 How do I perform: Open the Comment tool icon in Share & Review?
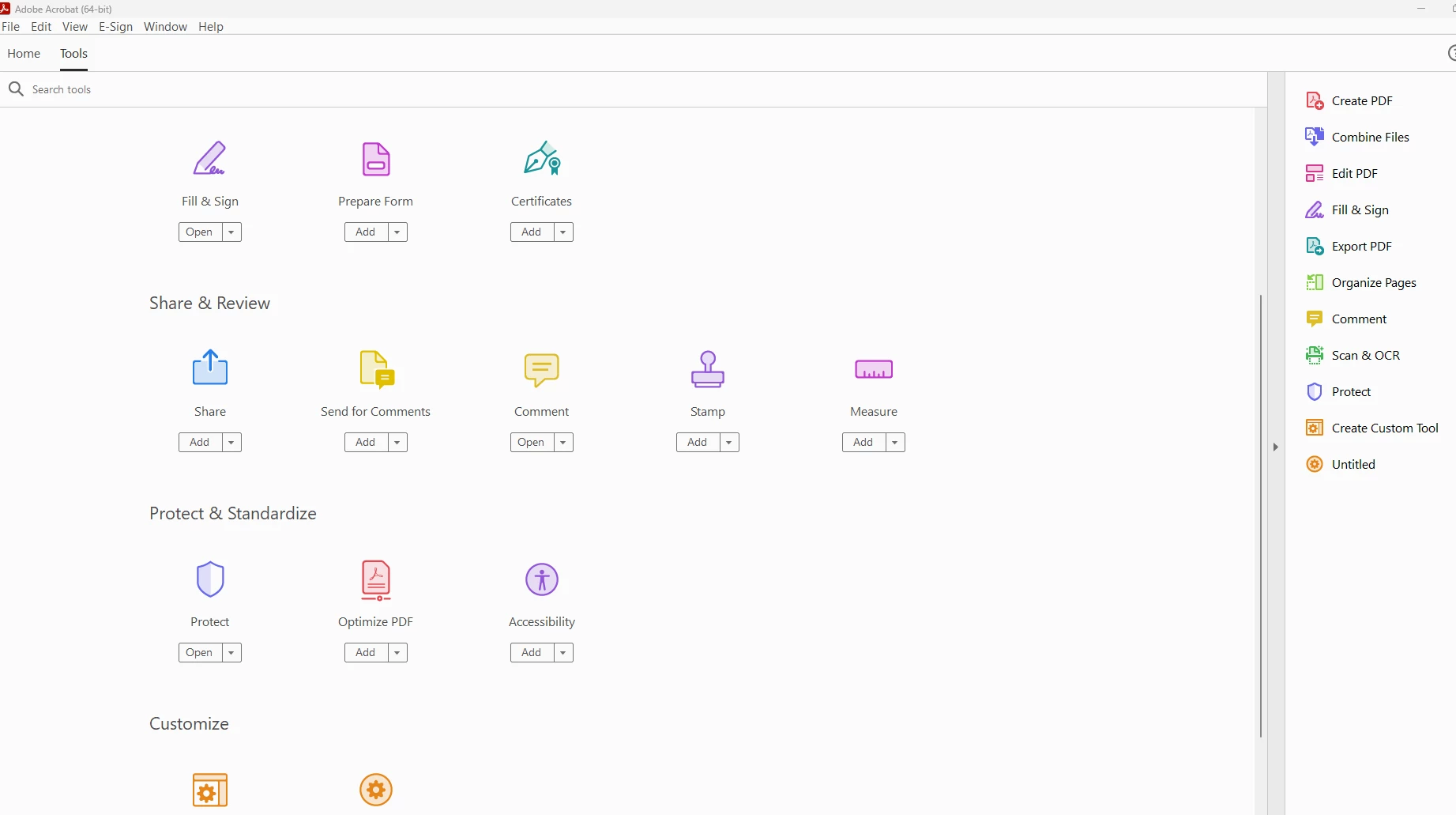[x=541, y=370]
